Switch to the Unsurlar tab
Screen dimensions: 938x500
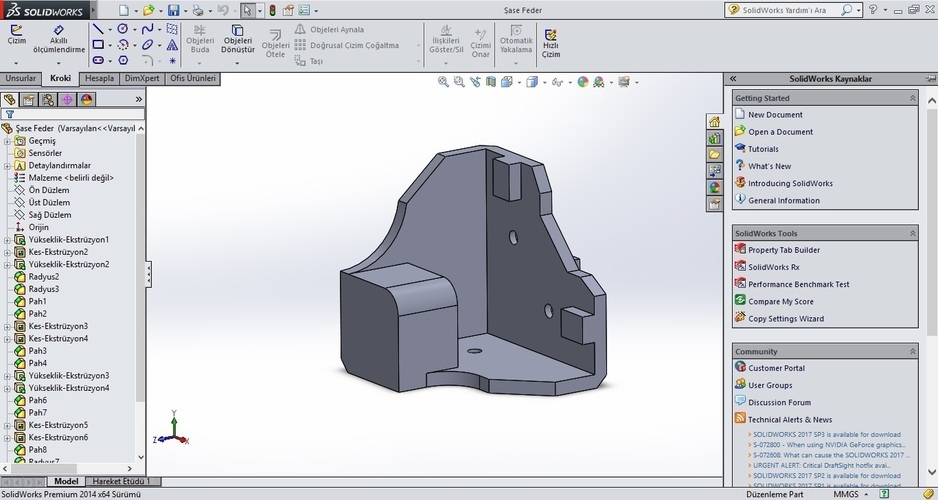pyautogui.click(x=21, y=78)
